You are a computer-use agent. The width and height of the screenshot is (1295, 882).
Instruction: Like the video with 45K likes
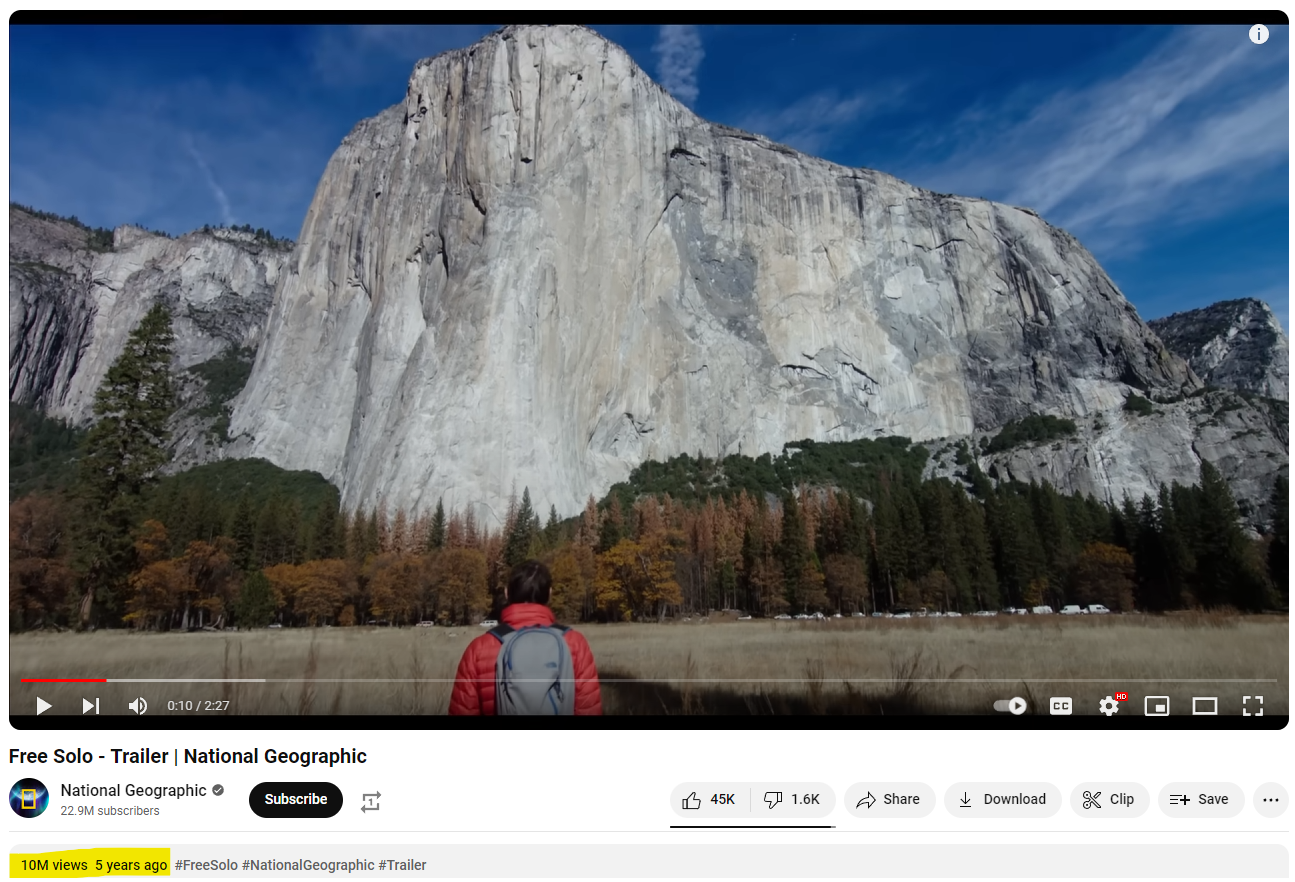click(710, 799)
